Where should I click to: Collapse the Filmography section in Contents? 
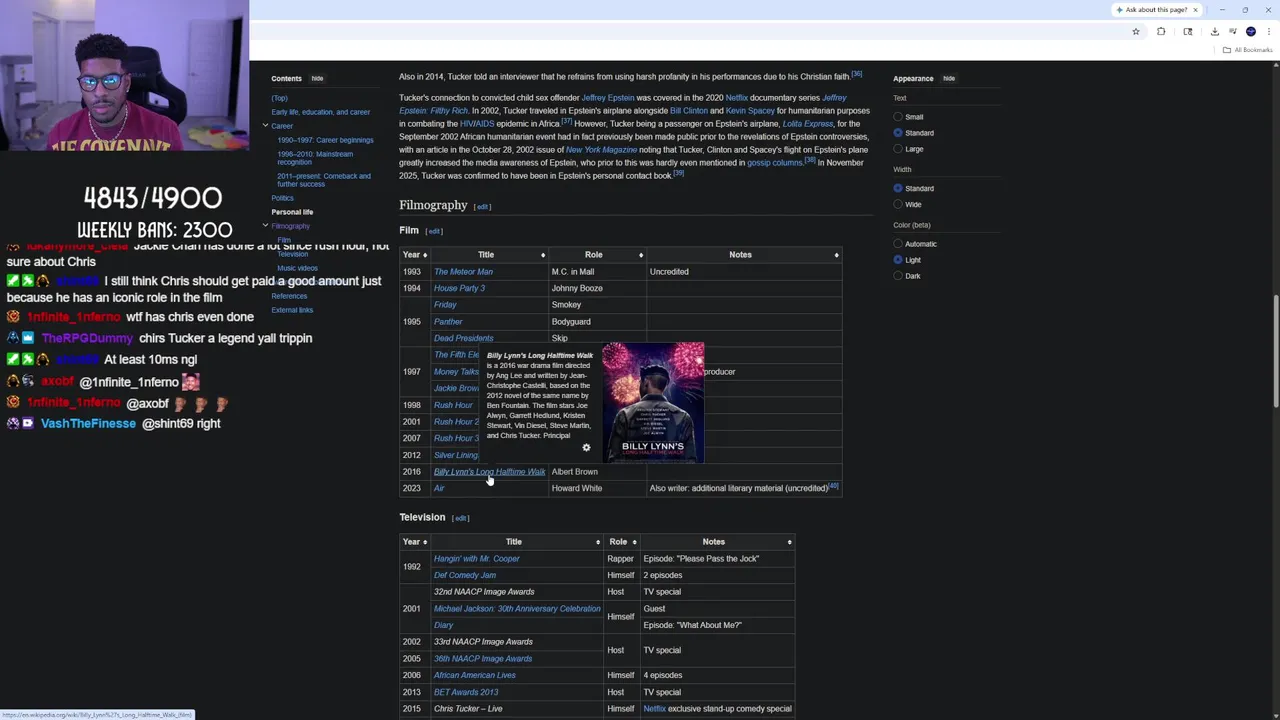coord(265,226)
